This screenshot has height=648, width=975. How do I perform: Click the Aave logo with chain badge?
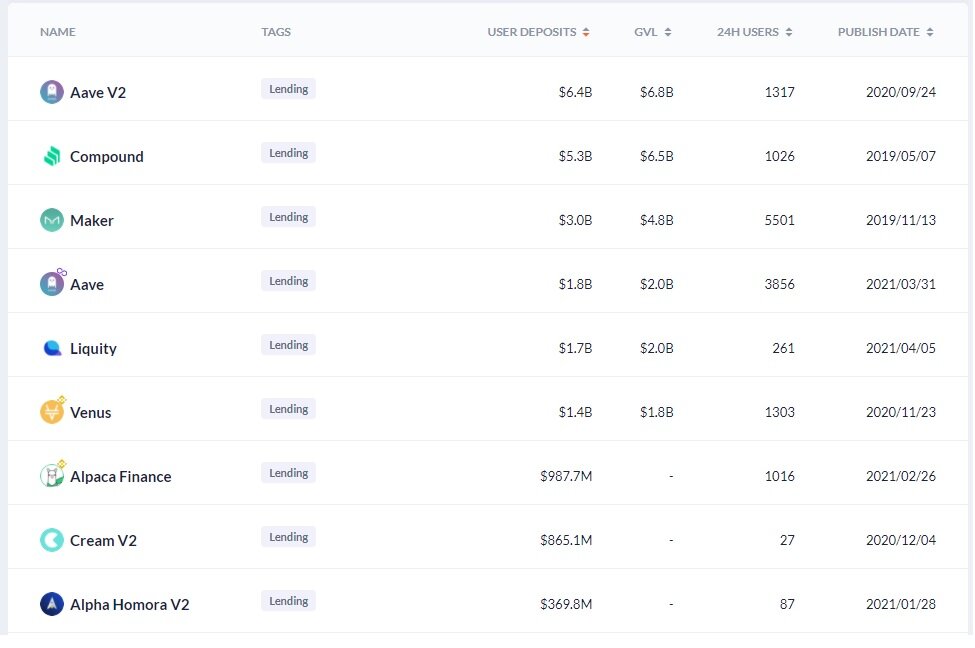pyautogui.click(x=52, y=284)
